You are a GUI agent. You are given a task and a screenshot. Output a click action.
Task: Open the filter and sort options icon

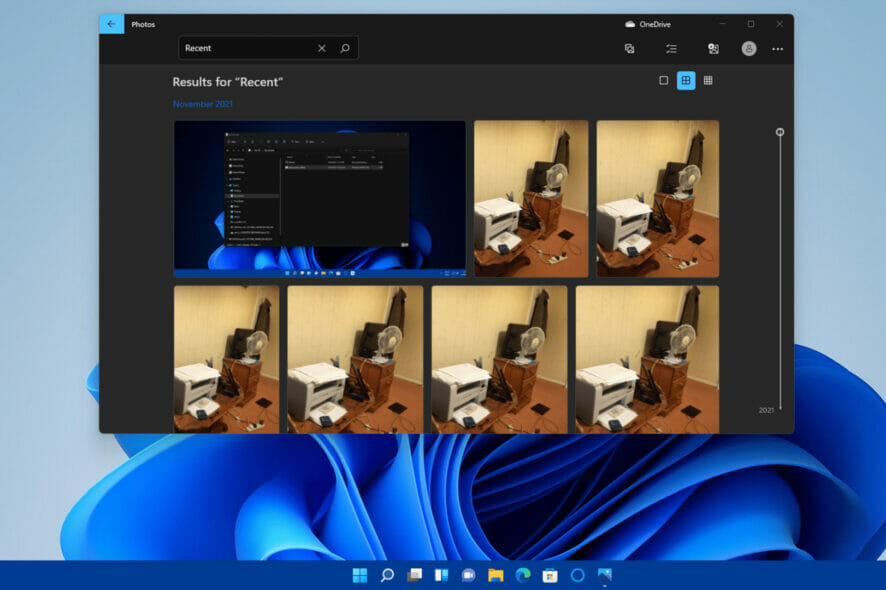pos(670,48)
